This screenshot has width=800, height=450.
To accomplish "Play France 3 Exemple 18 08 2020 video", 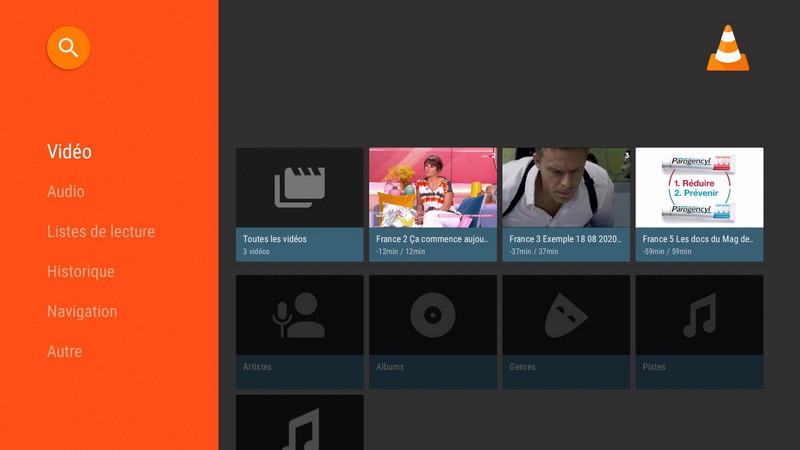I will [565, 188].
